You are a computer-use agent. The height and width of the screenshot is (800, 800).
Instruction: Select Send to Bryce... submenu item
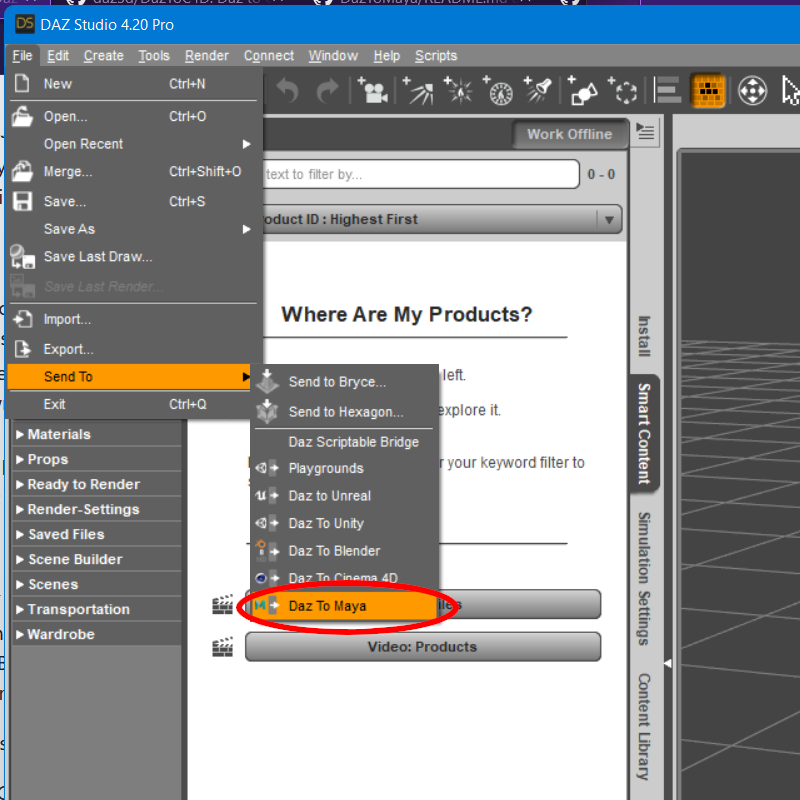coord(344,382)
